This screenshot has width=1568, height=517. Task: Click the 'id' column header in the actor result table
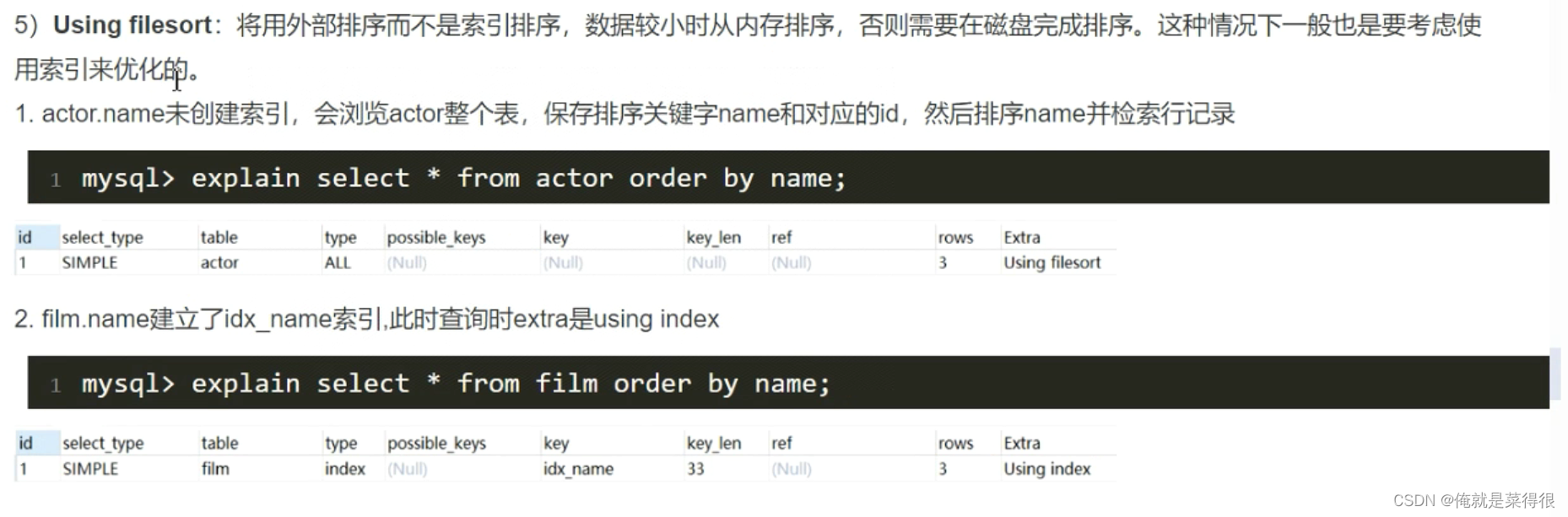point(25,238)
